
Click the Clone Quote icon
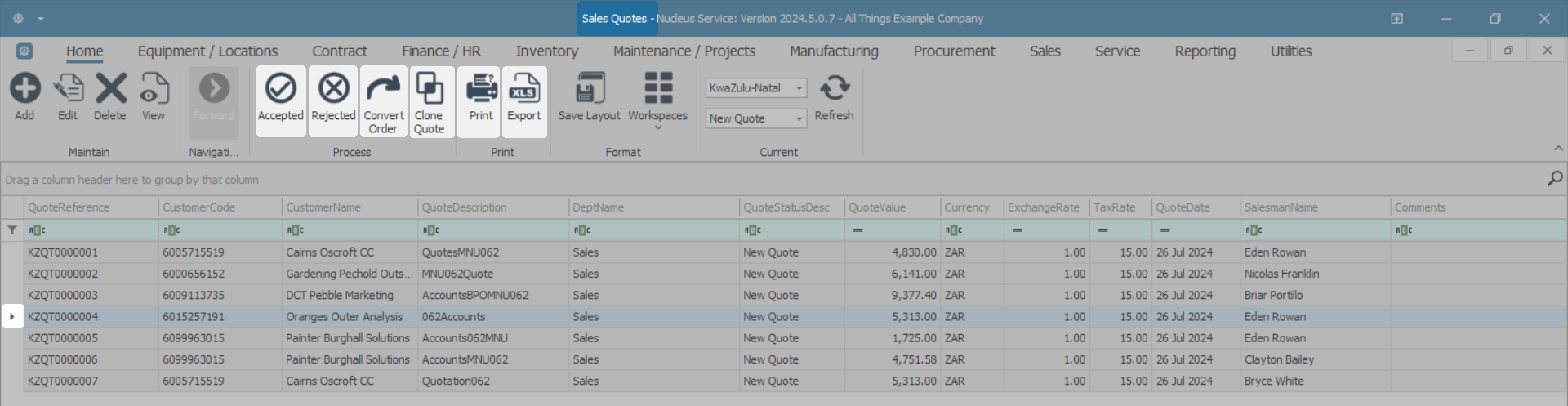point(430,90)
